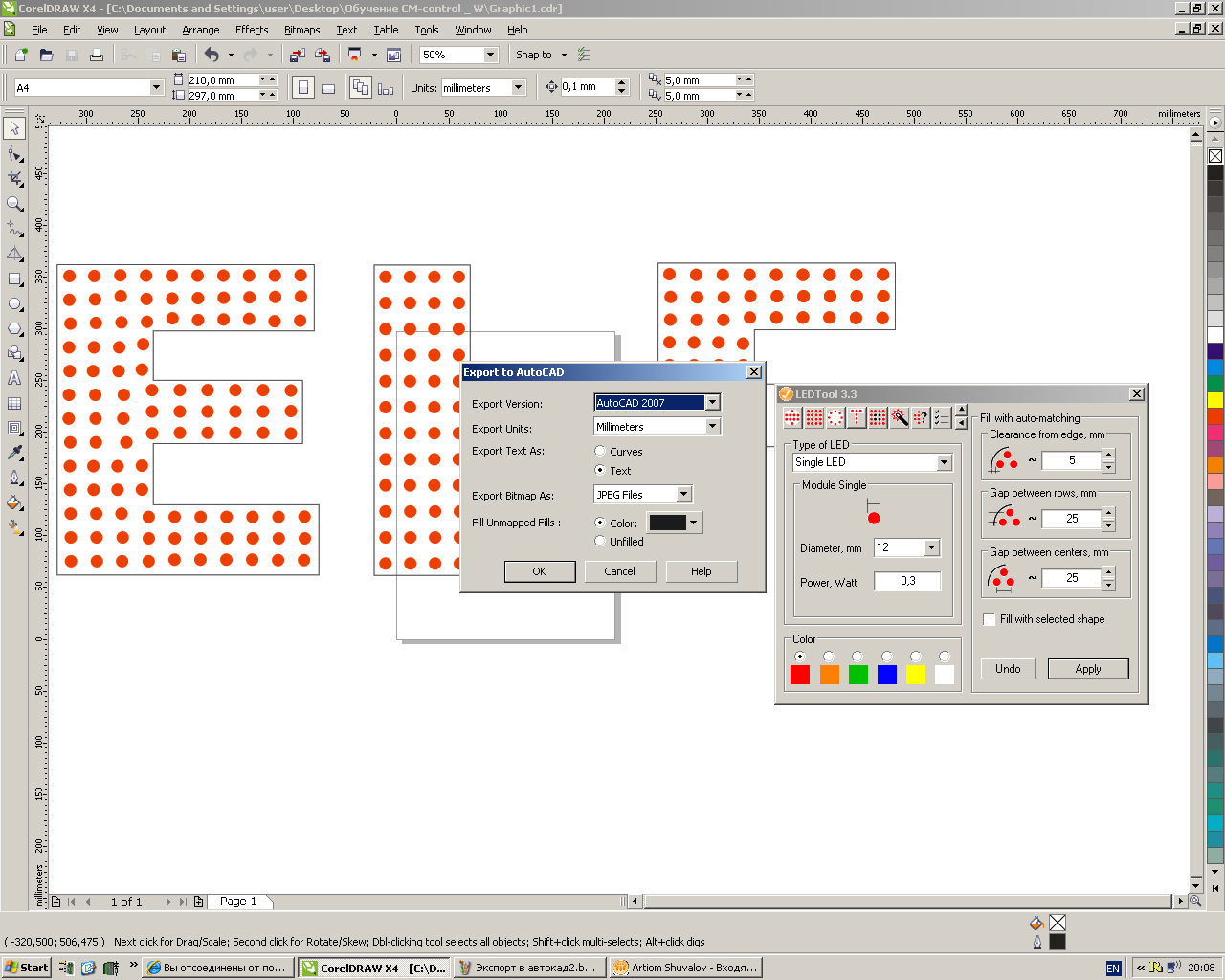The width and height of the screenshot is (1225, 980).
Task: Click the Windows Start button
Action: point(26,968)
